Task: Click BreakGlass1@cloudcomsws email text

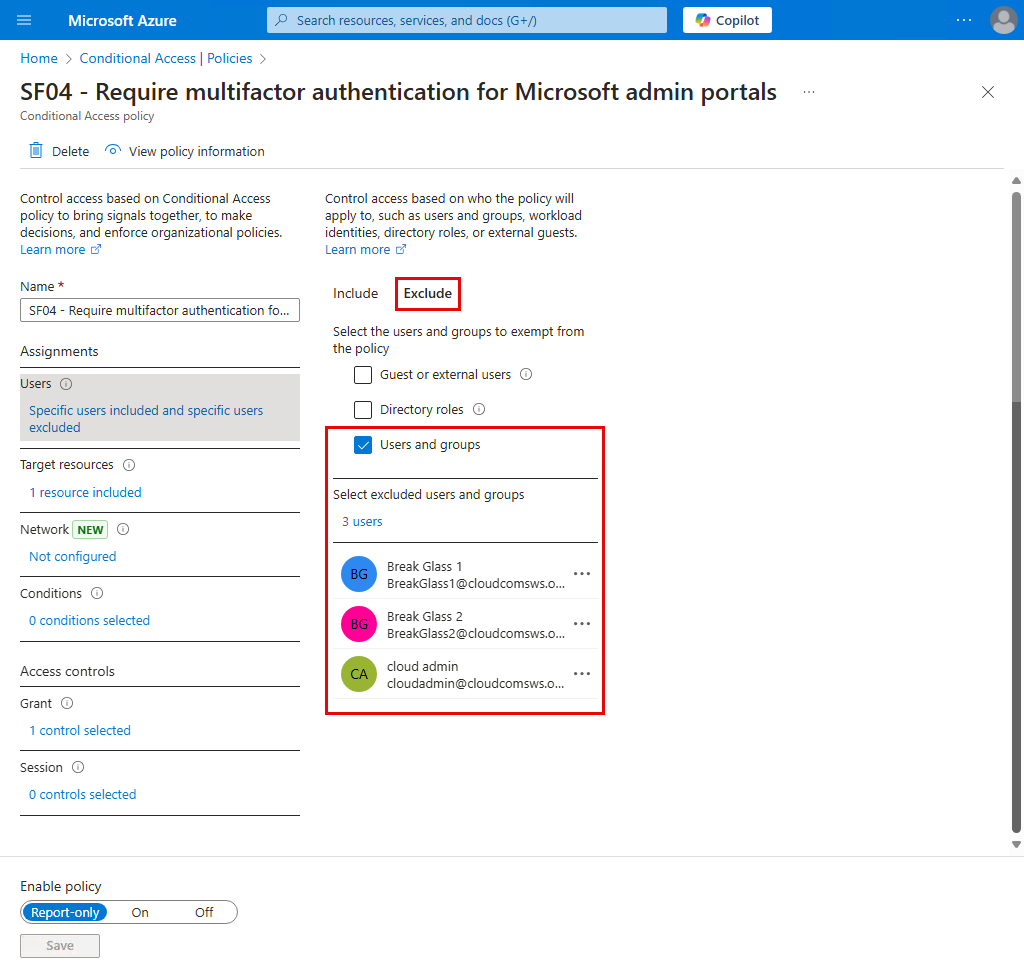Action: 475,583
